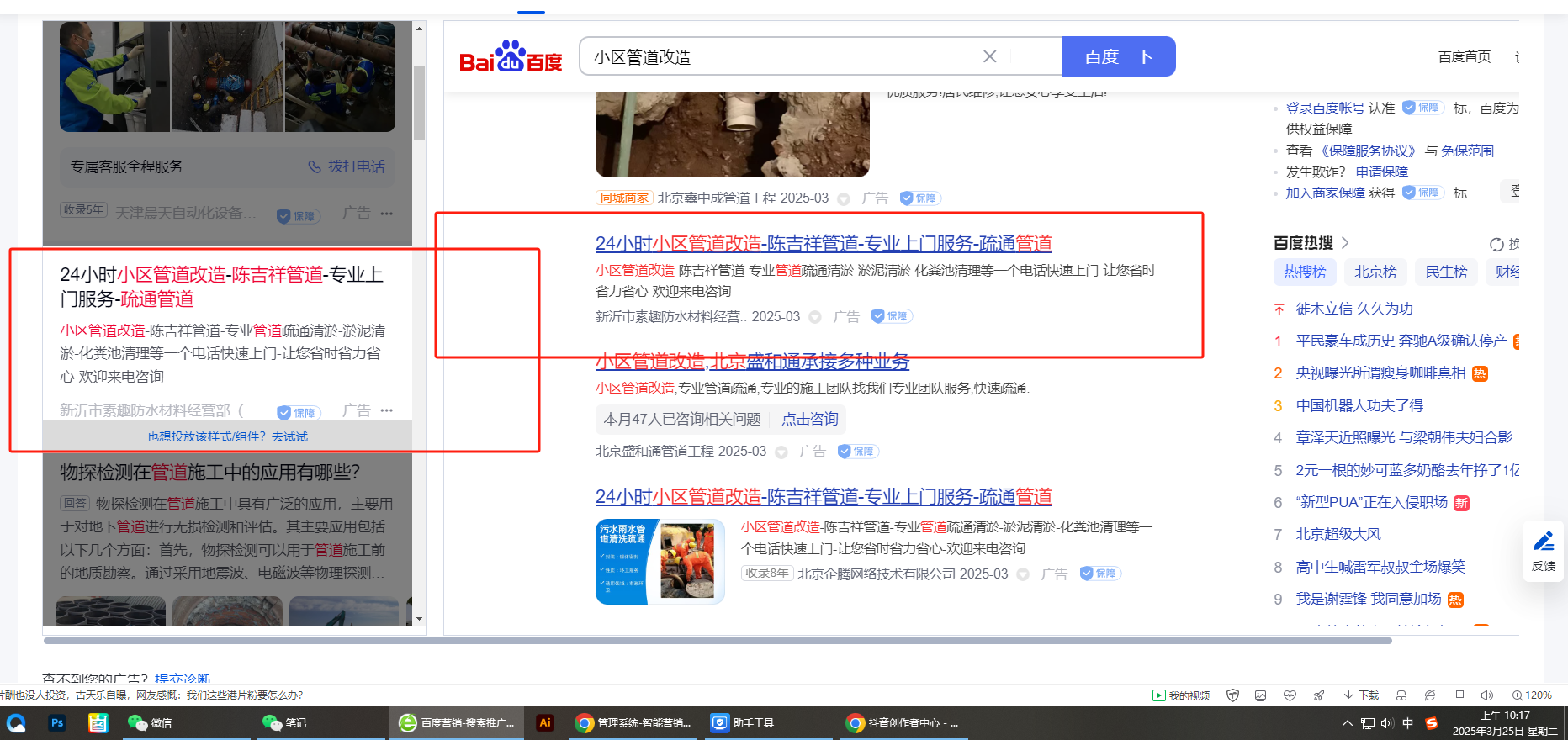
Task: Open the news ticker headline in status bar
Action: (154, 695)
